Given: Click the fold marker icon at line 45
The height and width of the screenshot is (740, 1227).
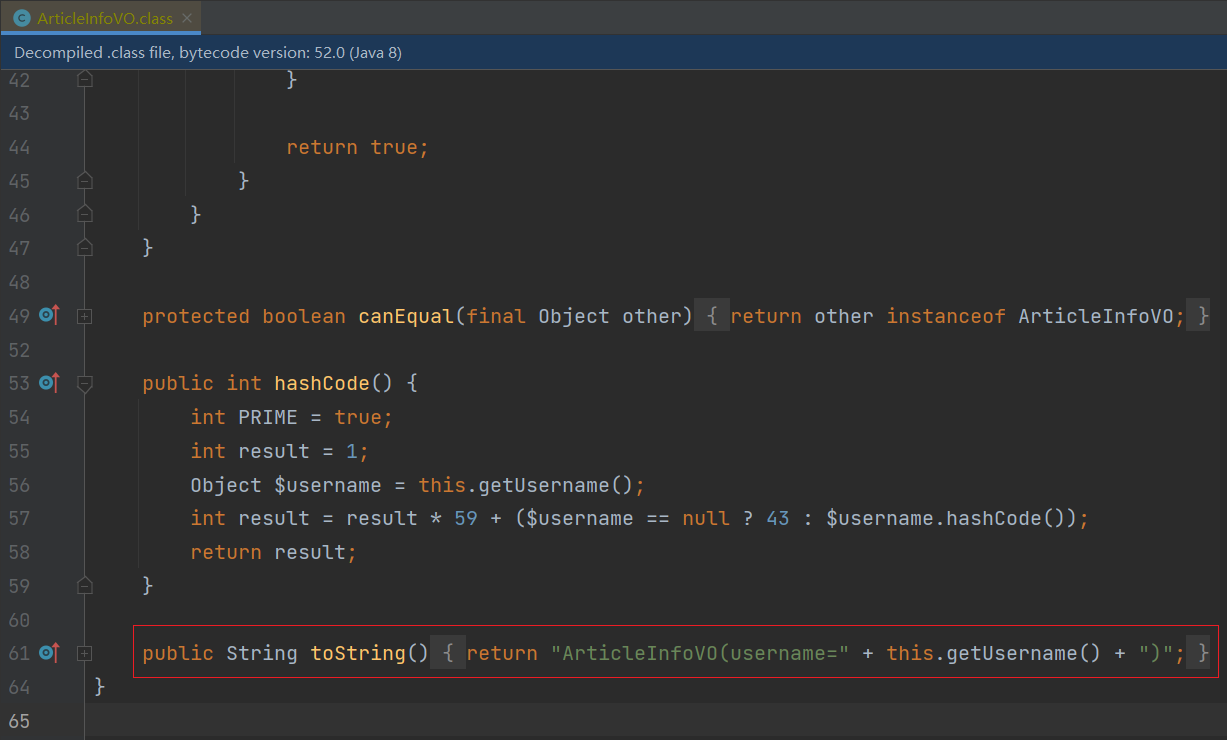Looking at the screenshot, I should [85, 180].
